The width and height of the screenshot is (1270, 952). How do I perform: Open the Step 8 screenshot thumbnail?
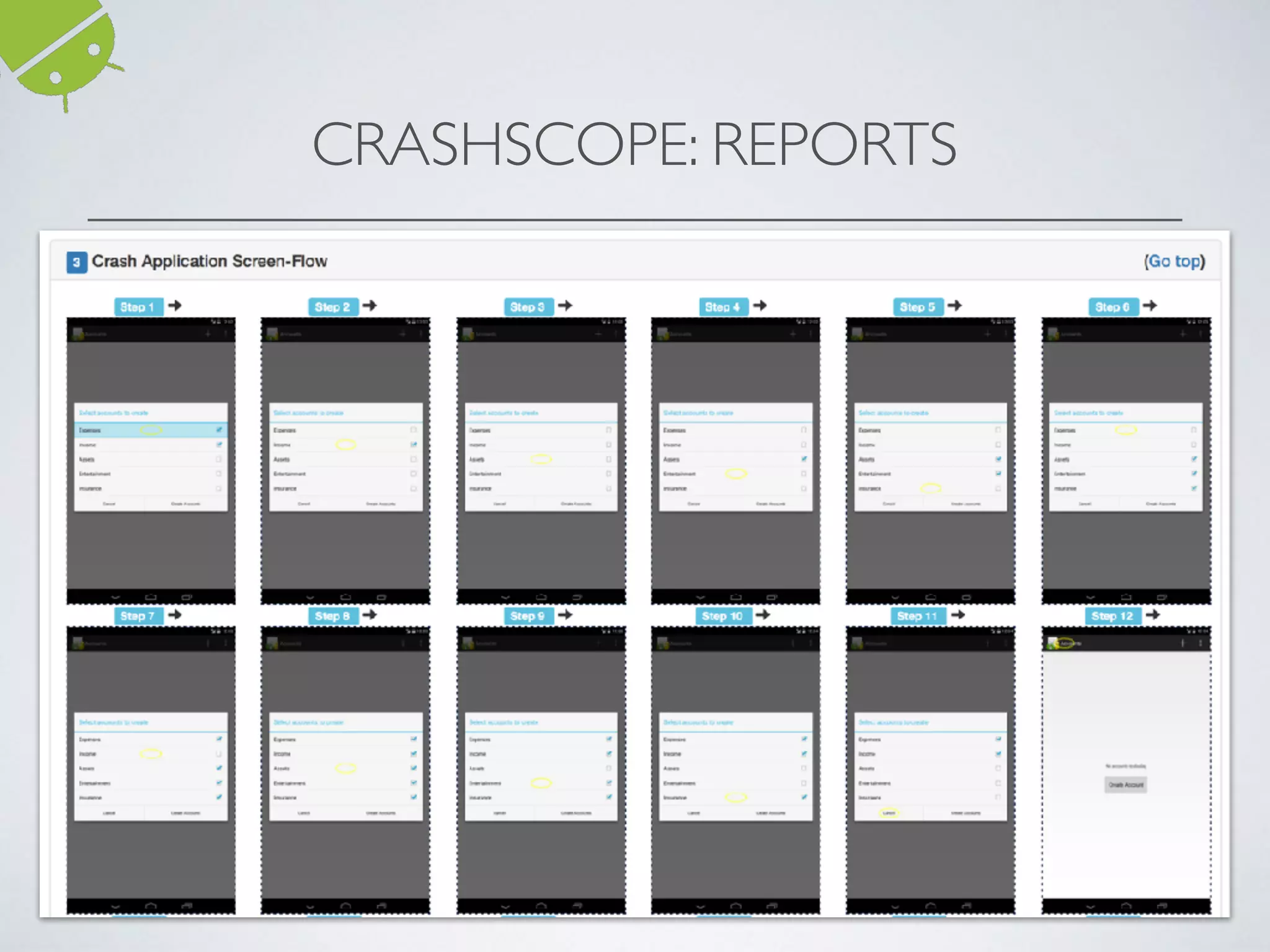(x=345, y=770)
